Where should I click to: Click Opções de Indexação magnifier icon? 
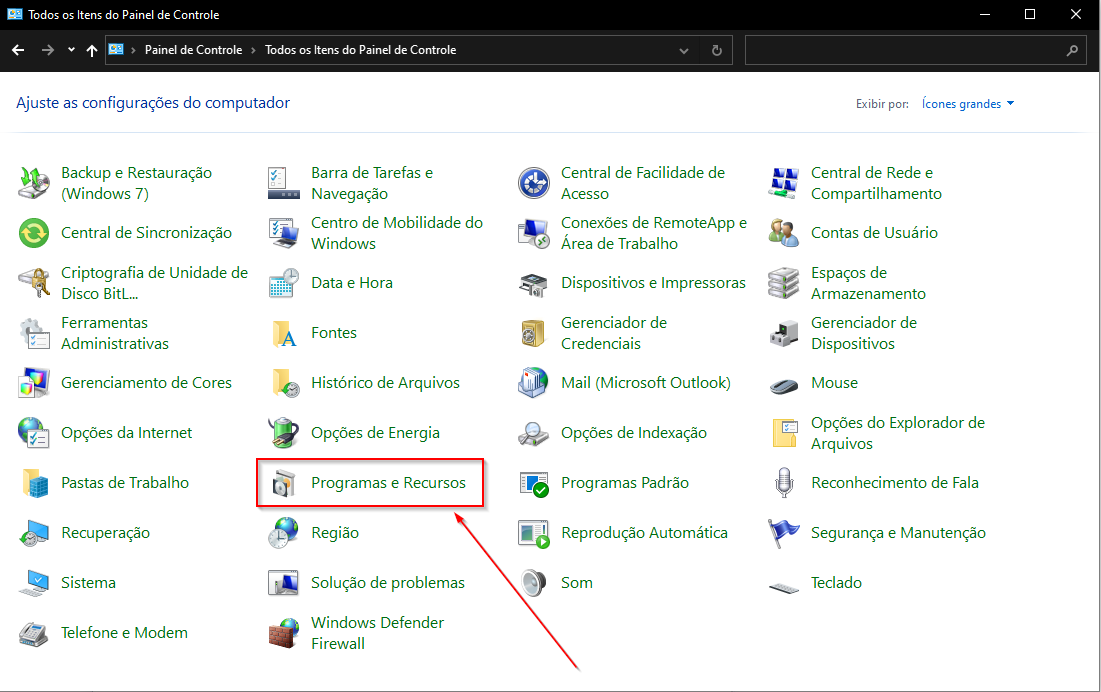[x=534, y=433]
